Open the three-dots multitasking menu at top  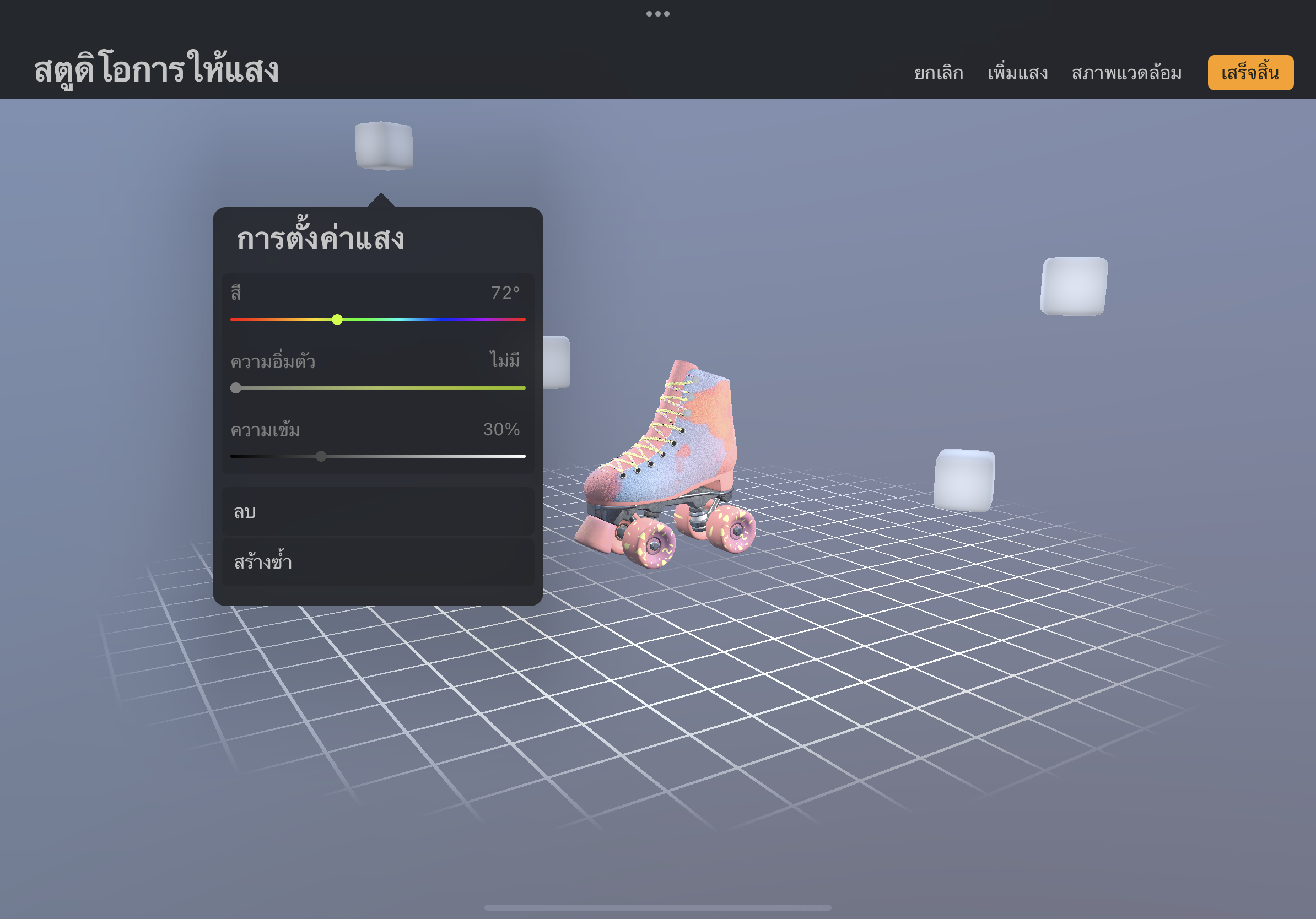tap(657, 14)
